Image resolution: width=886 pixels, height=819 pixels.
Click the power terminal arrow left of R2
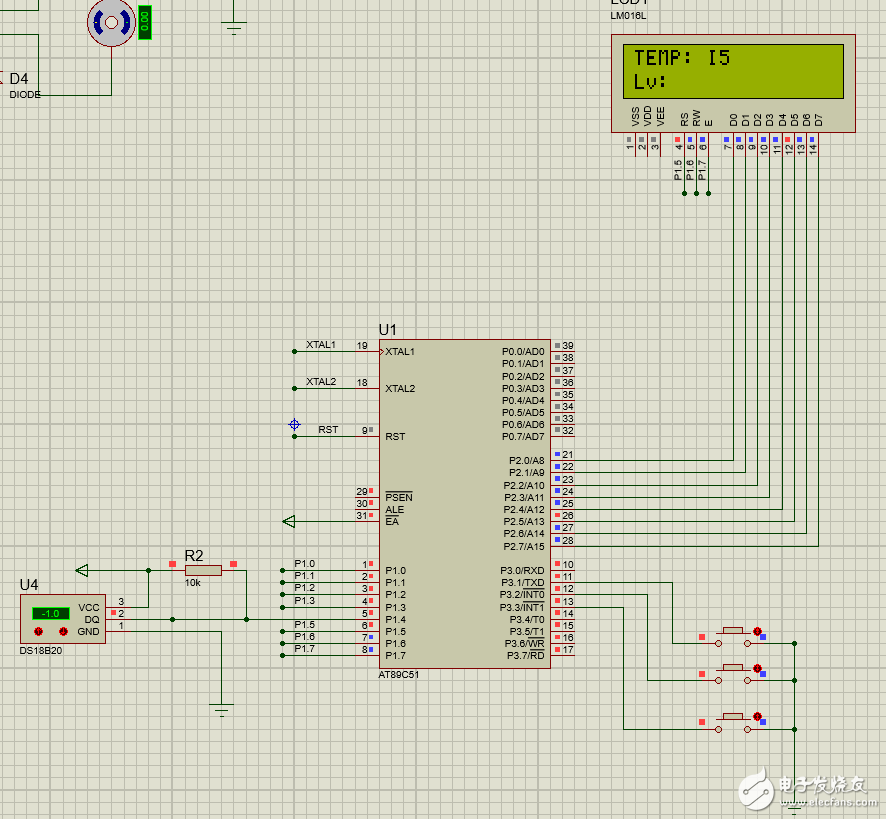(x=82, y=570)
